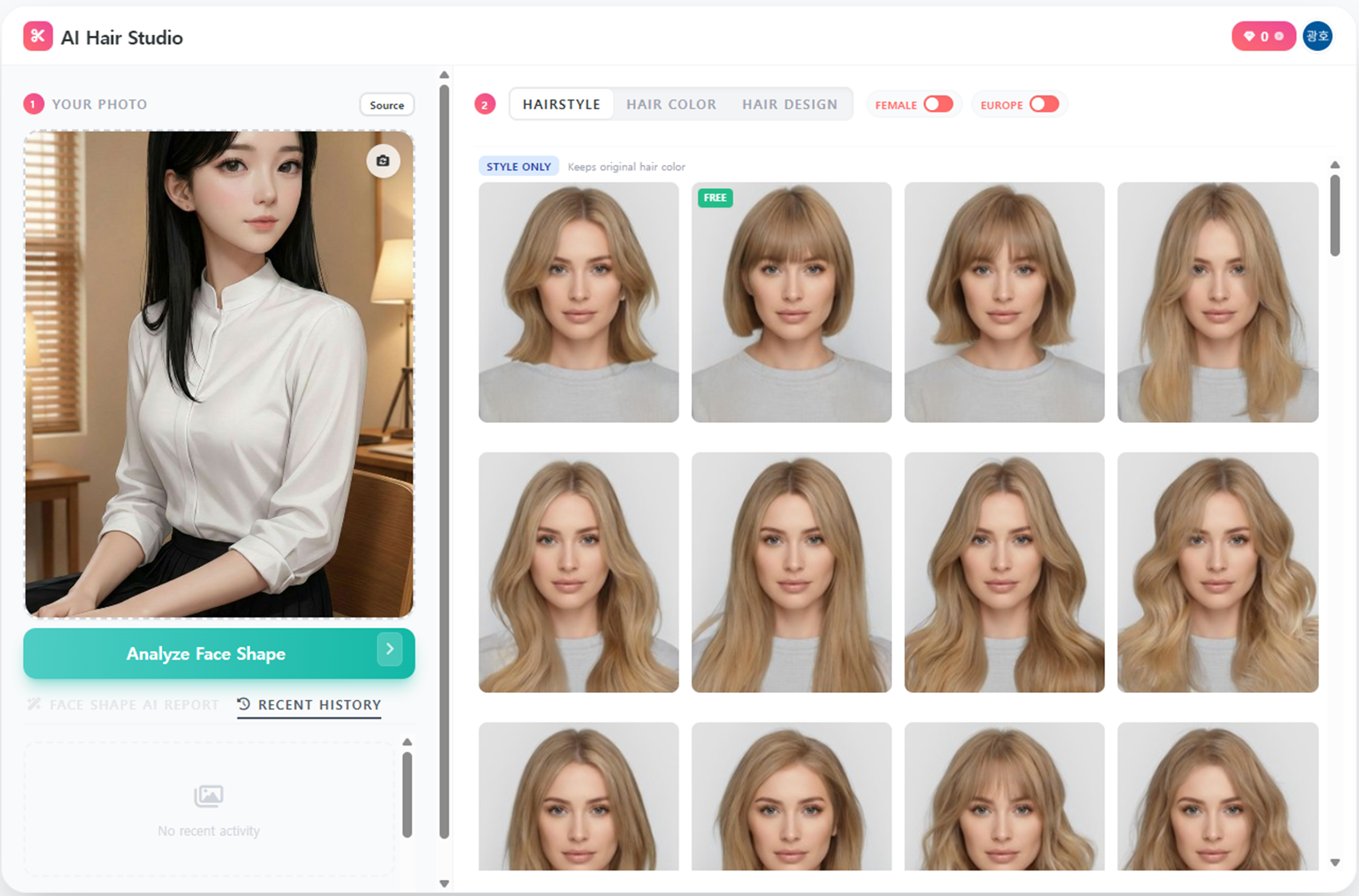Click the "No recent activity" text
Screen dimensions: 1359x896
coord(209,831)
